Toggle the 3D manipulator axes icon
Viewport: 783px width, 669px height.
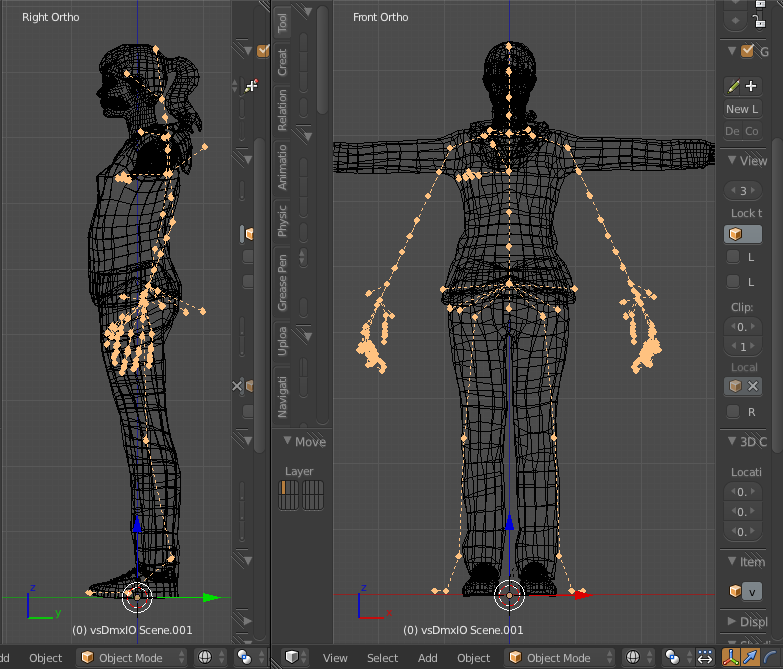coord(731,657)
